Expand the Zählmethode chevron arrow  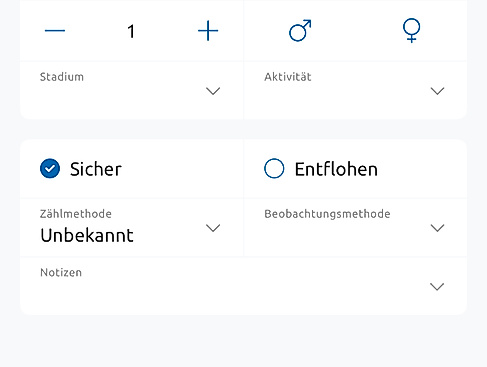point(213,228)
